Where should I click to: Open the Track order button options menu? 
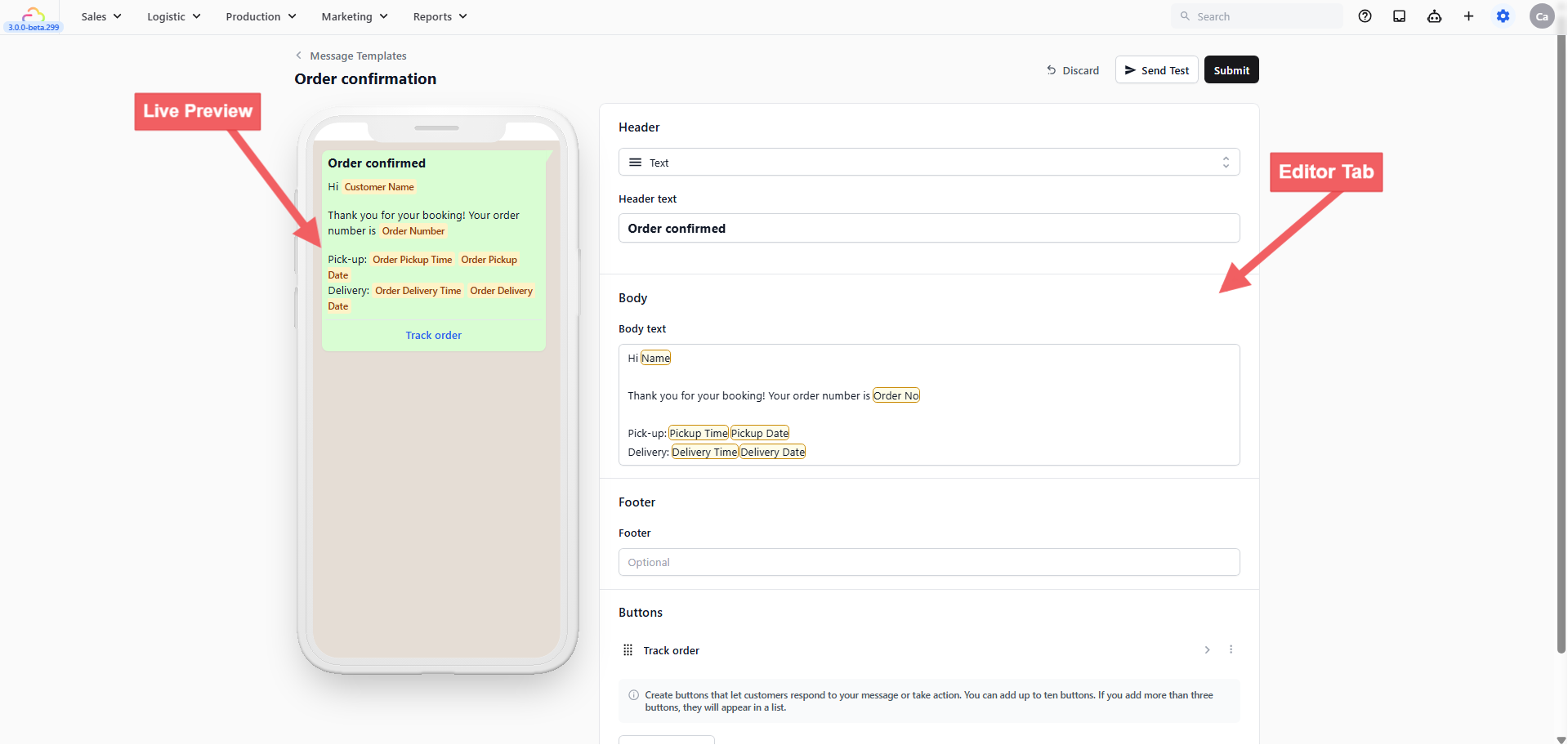(x=1231, y=649)
